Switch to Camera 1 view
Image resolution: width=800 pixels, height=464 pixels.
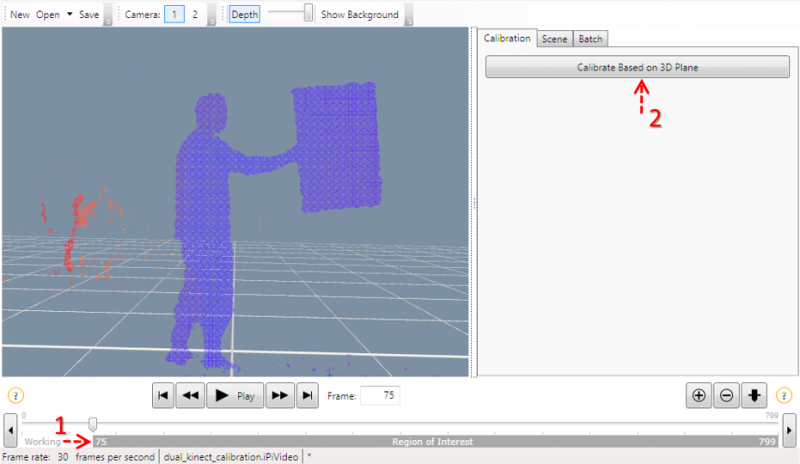174,14
